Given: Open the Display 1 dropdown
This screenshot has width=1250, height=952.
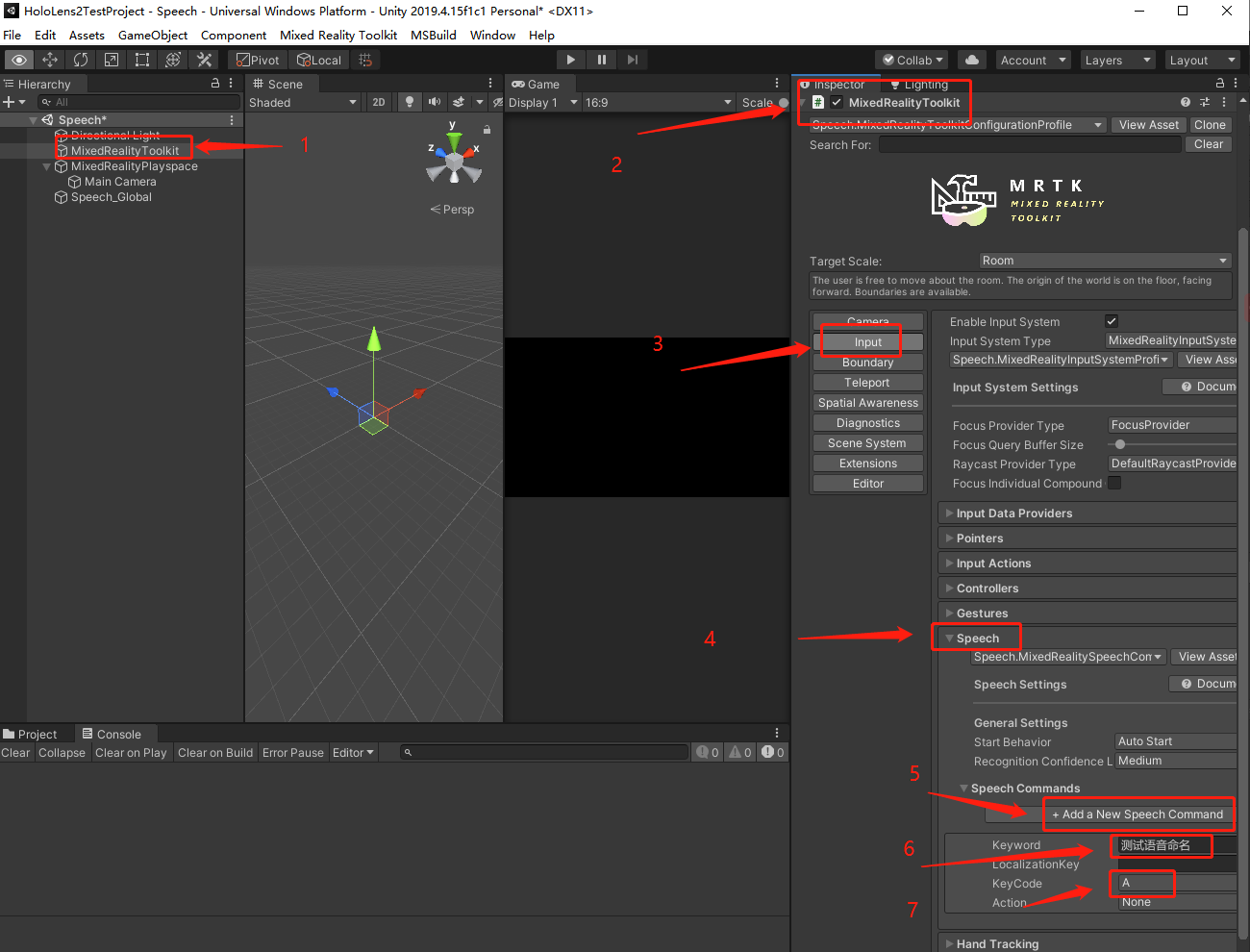Looking at the screenshot, I should pyautogui.click(x=543, y=102).
